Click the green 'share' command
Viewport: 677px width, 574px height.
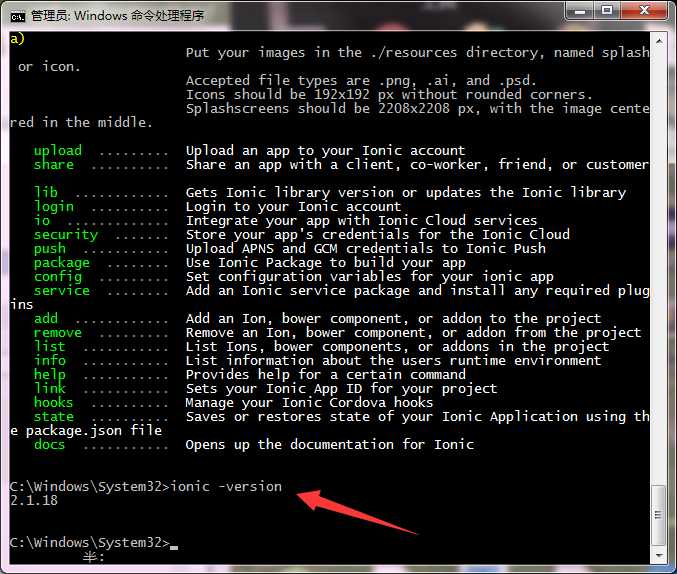[54, 165]
